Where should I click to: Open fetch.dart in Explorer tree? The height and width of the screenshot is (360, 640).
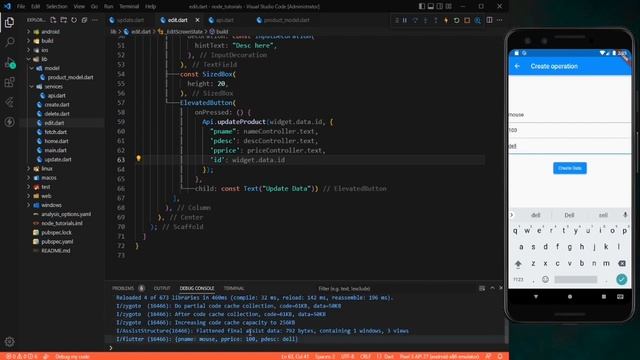[x=56, y=132]
